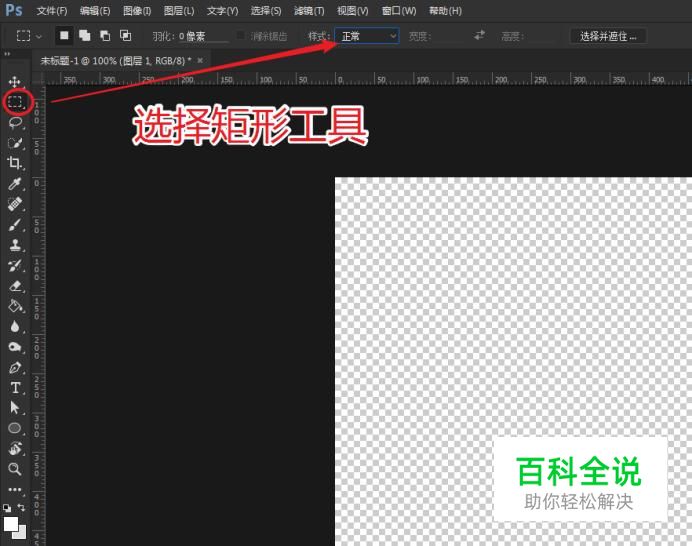This screenshot has width=692, height=546.
Task: Reset default foreground and background colors
Action: point(7,508)
